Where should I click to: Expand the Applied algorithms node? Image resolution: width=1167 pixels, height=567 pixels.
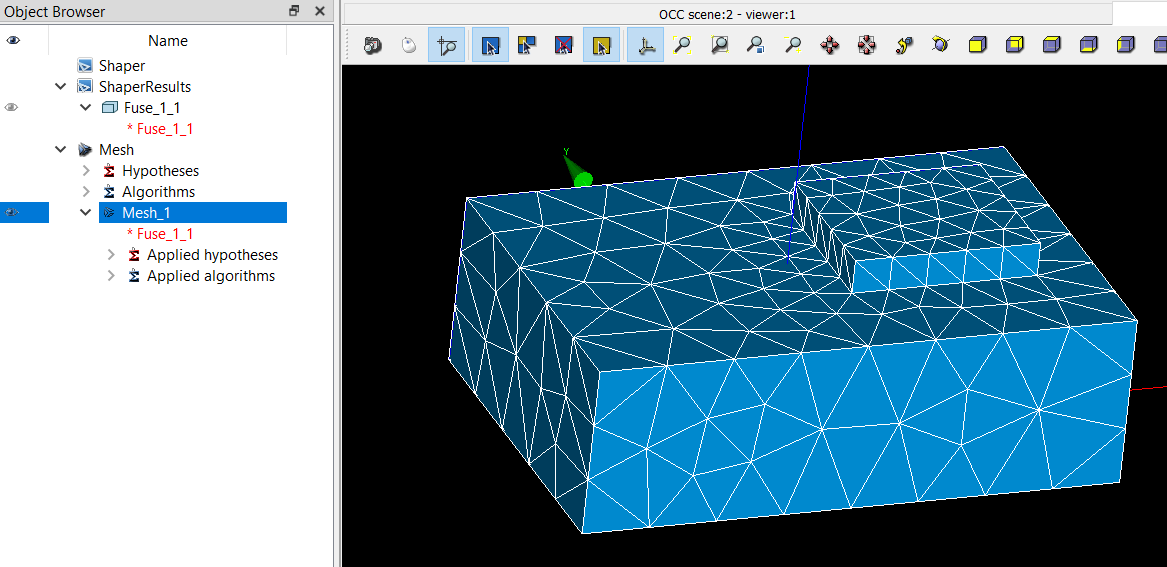pos(111,276)
